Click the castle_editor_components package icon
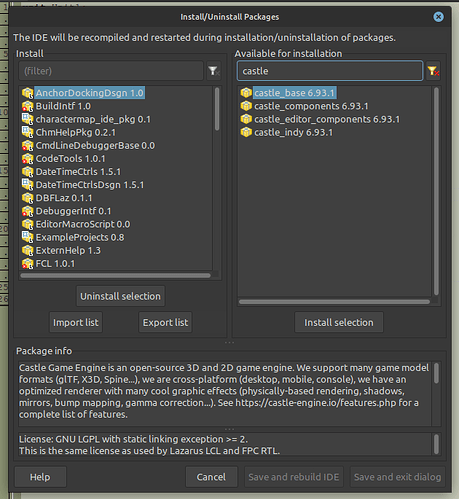Image resolution: width=459 pixels, height=499 pixels. coord(246,119)
